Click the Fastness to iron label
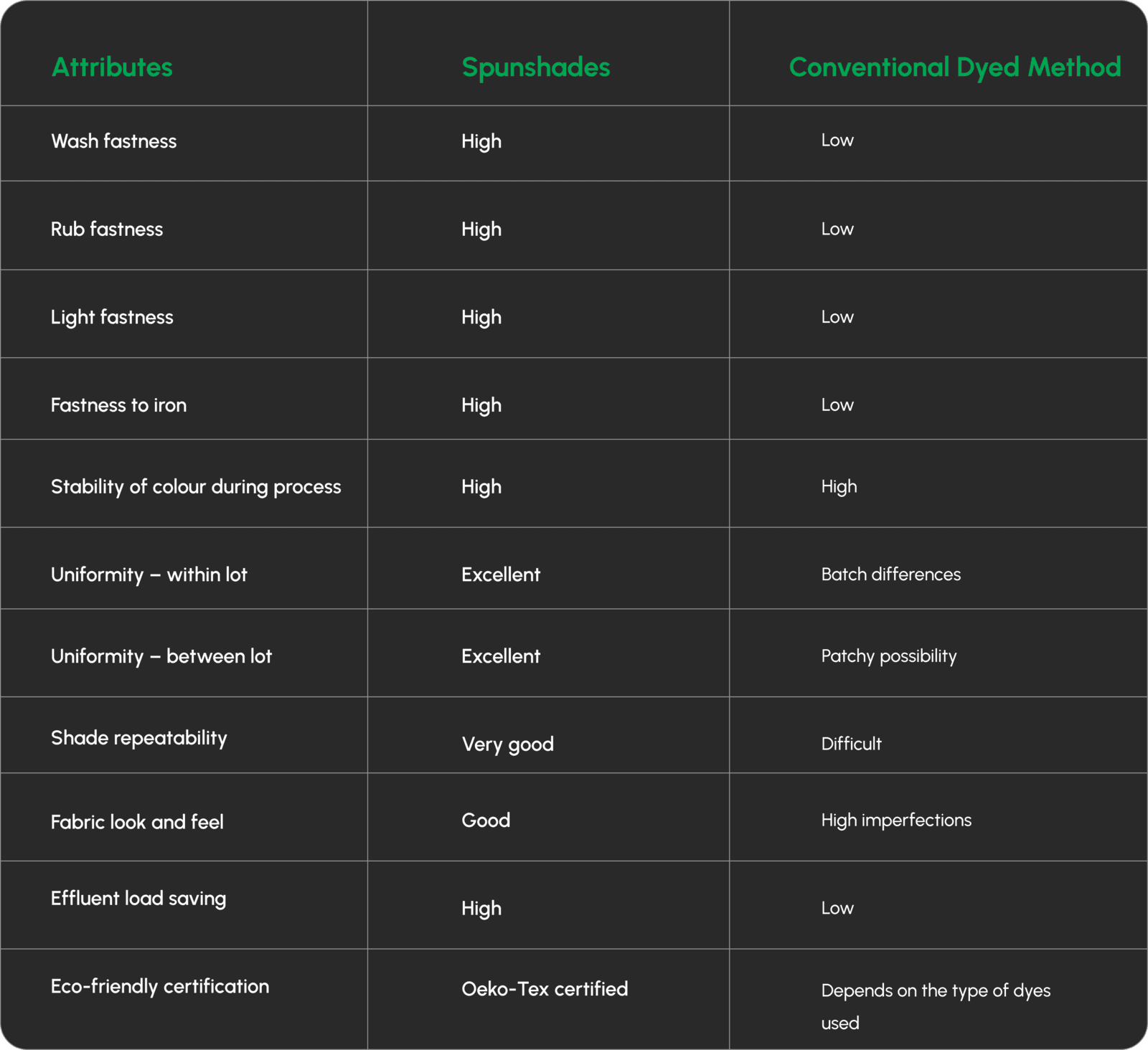Viewport: 1148px width, 1050px height. coord(118,405)
